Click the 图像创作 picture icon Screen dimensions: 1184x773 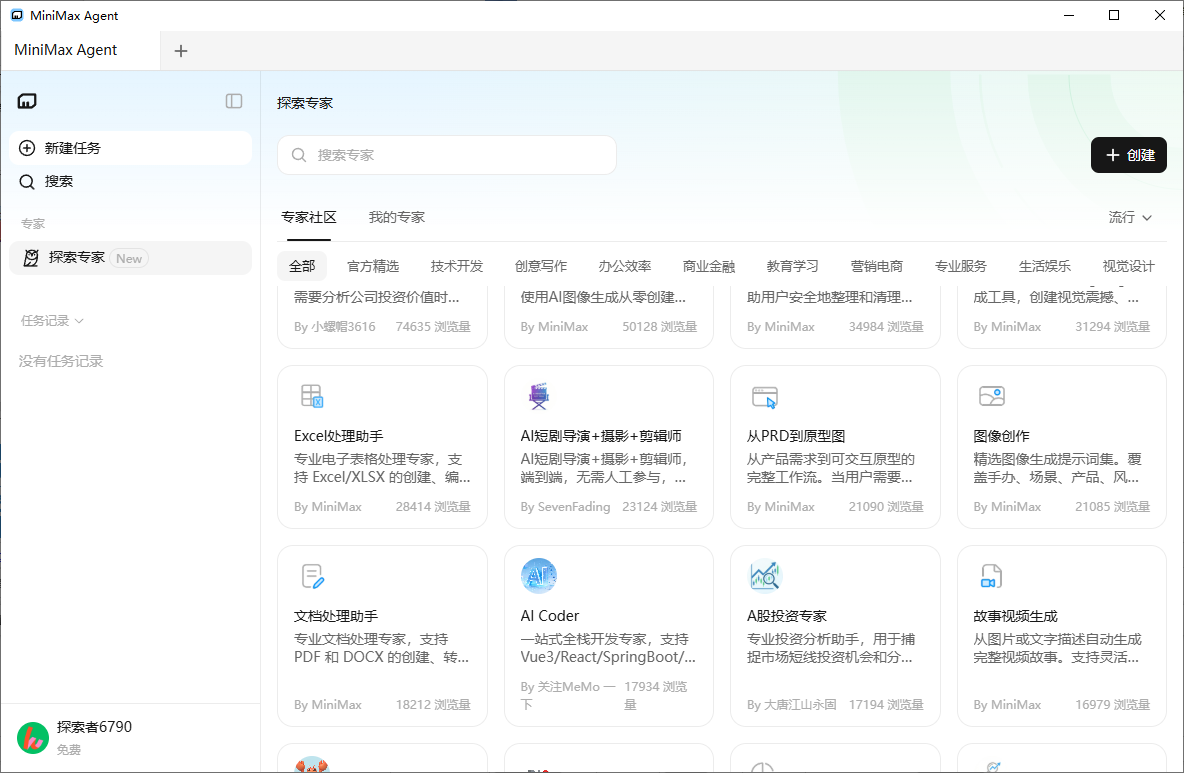(991, 396)
